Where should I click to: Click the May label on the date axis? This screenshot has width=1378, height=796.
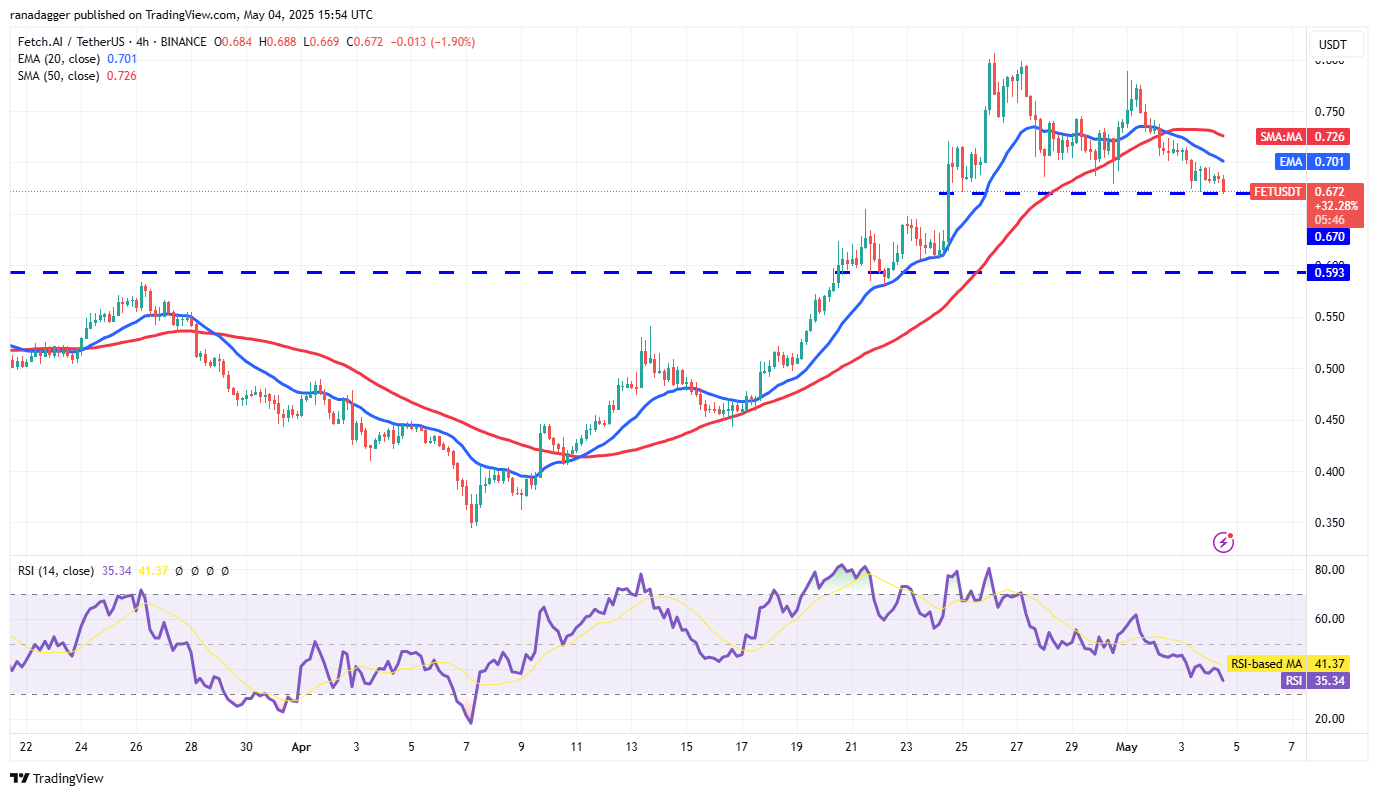point(1126,746)
